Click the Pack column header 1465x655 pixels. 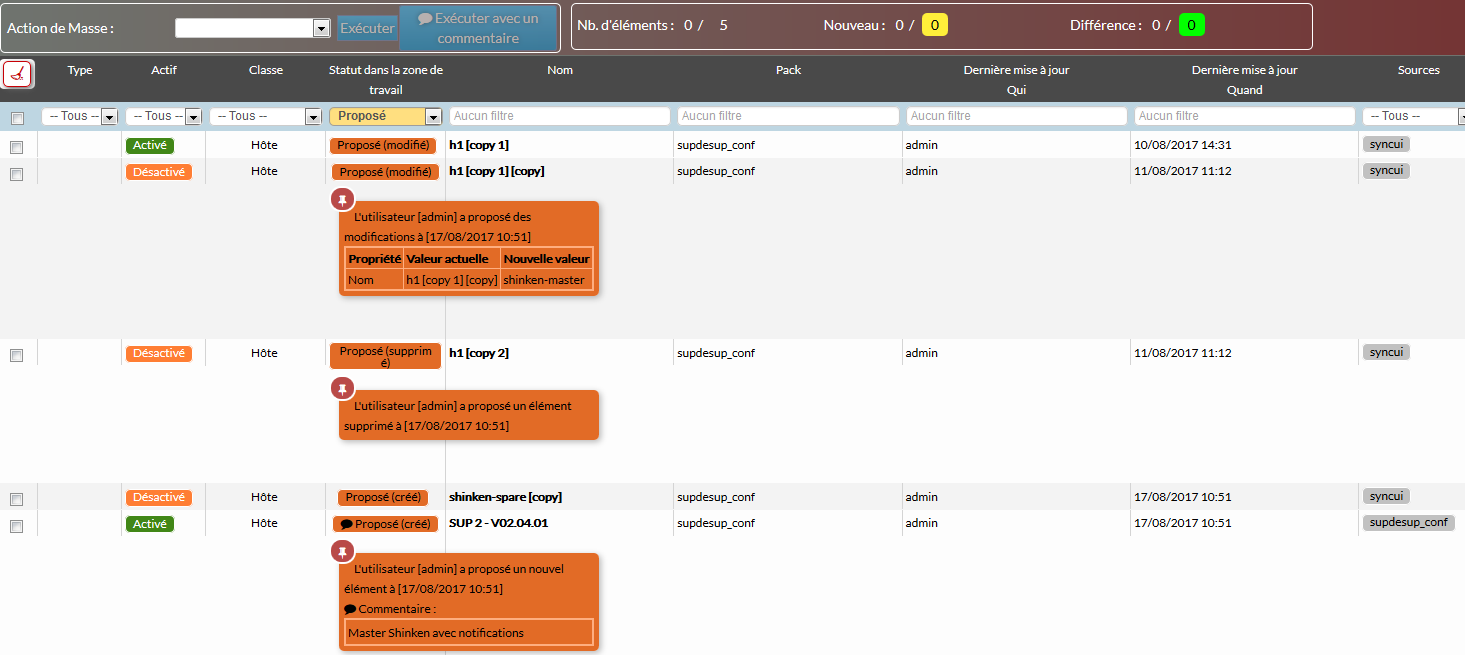[x=788, y=70]
